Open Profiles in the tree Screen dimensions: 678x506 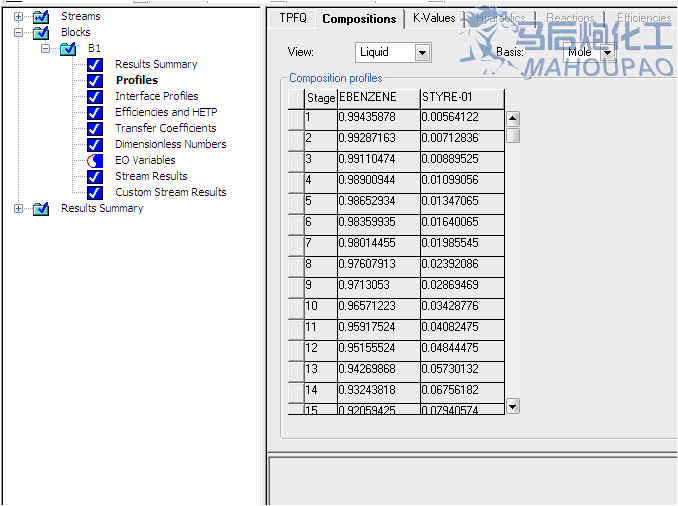tap(136, 80)
